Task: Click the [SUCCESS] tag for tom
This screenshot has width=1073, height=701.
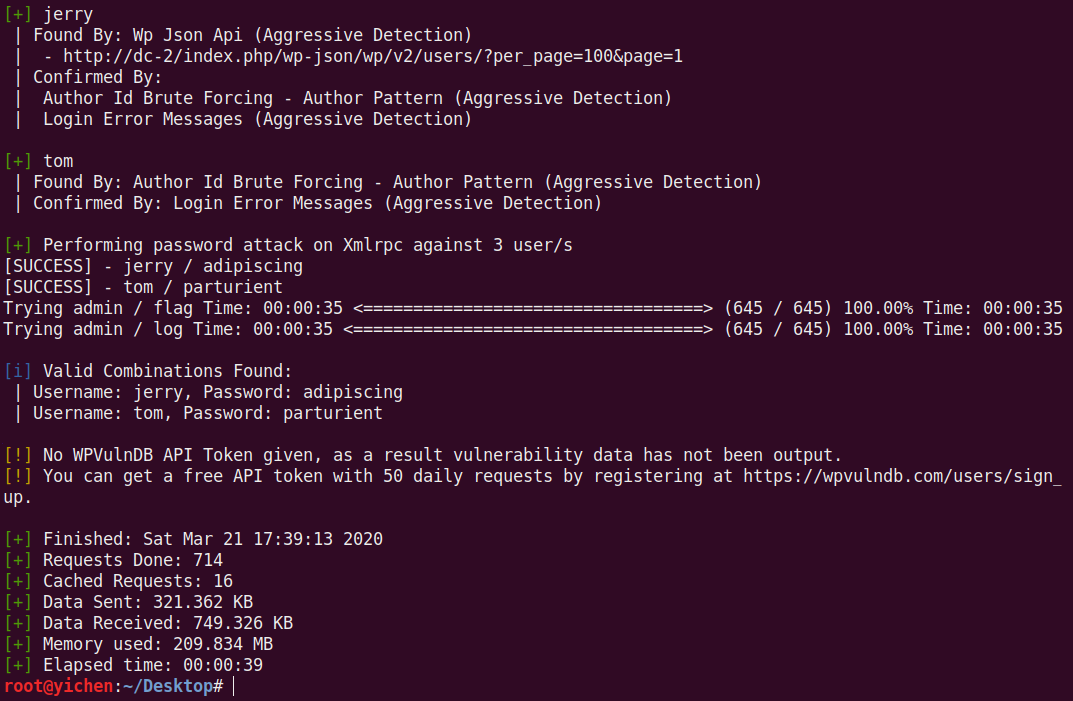Action: coord(49,287)
